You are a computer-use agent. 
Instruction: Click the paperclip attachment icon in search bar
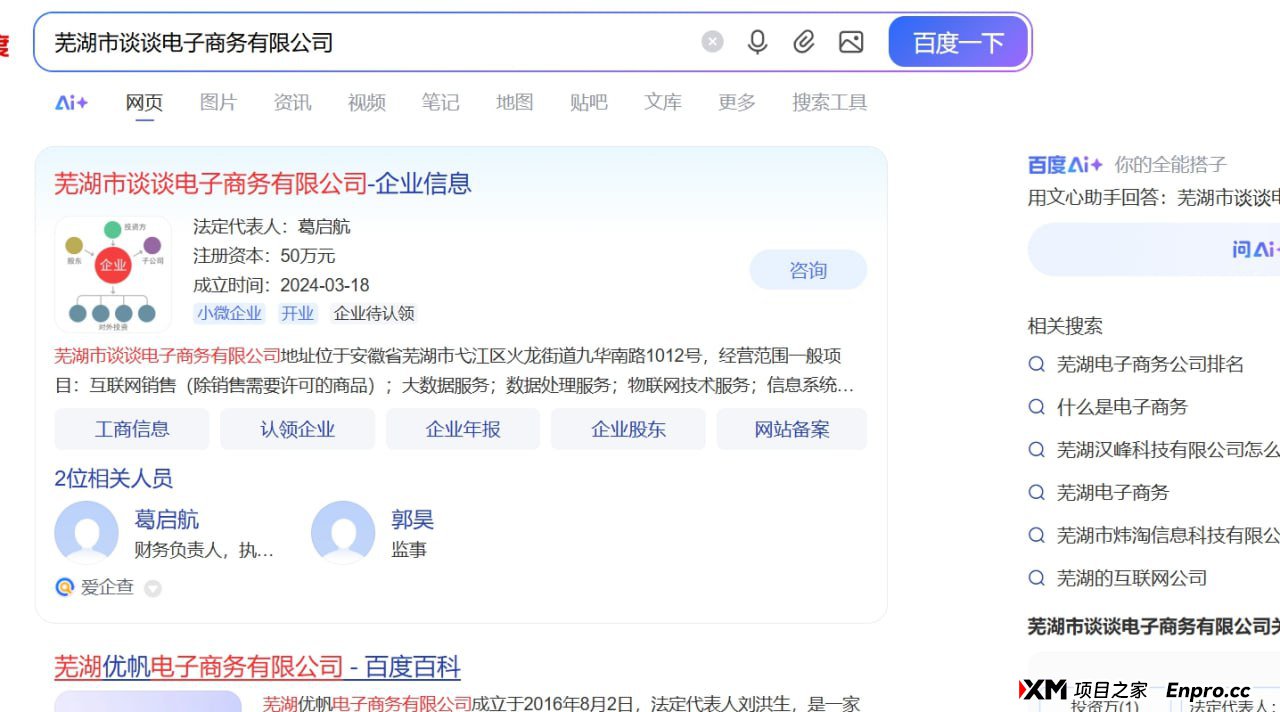(x=803, y=41)
